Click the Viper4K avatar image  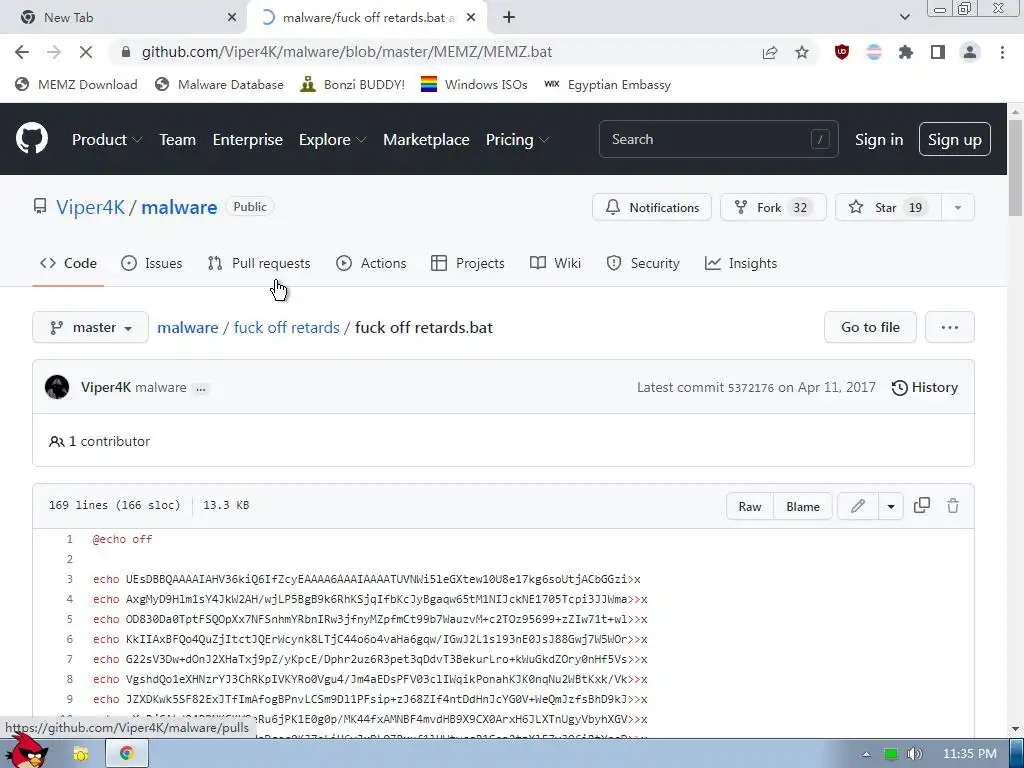click(57, 387)
